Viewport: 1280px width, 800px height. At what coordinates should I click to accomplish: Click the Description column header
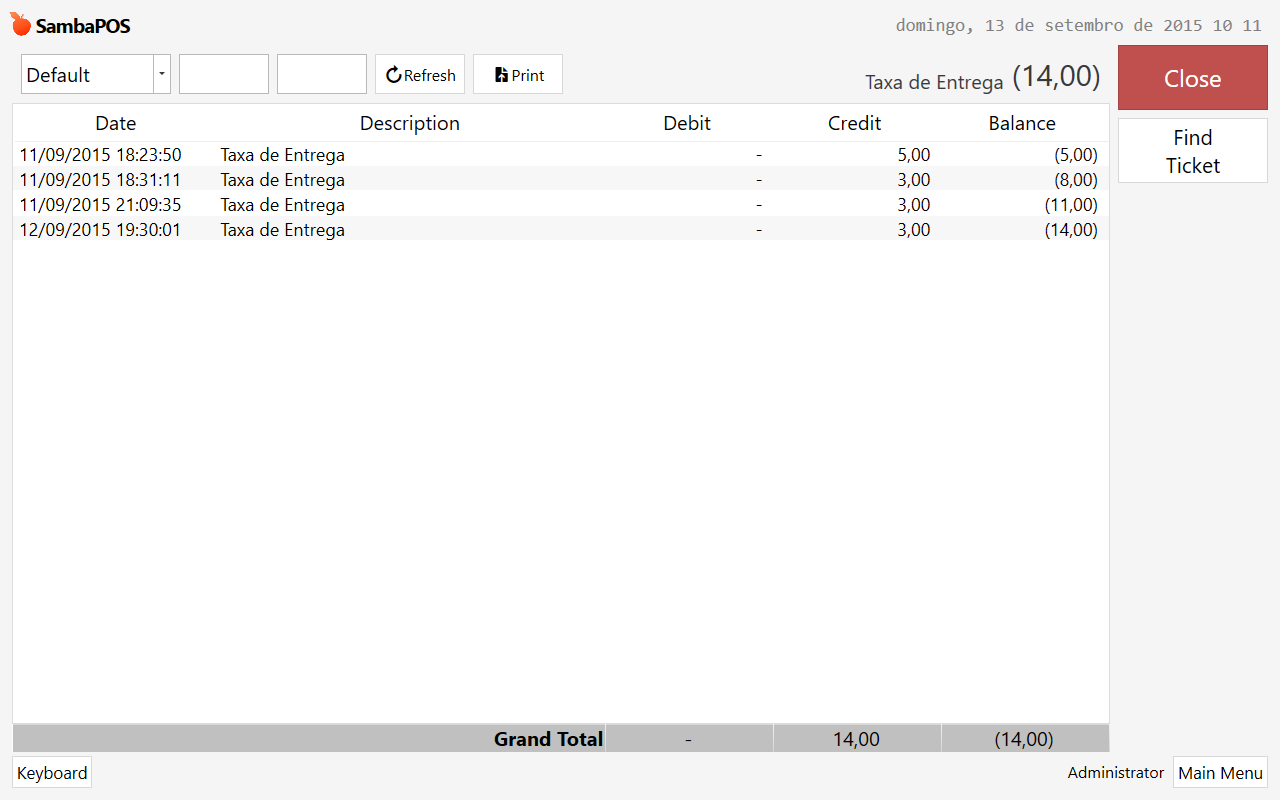pyautogui.click(x=410, y=123)
